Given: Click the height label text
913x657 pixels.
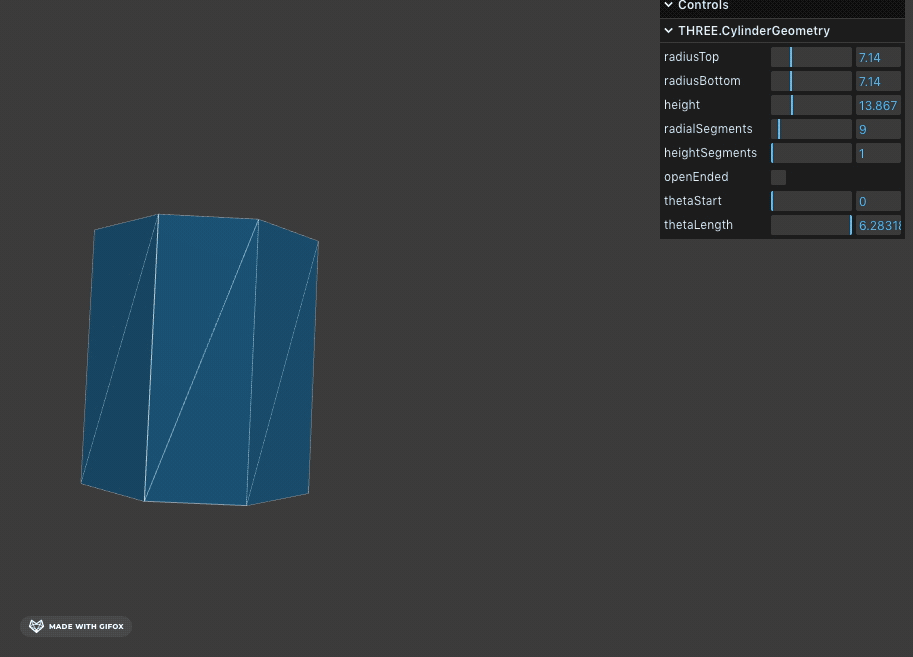Looking at the screenshot, I should [x=682, y=105].
